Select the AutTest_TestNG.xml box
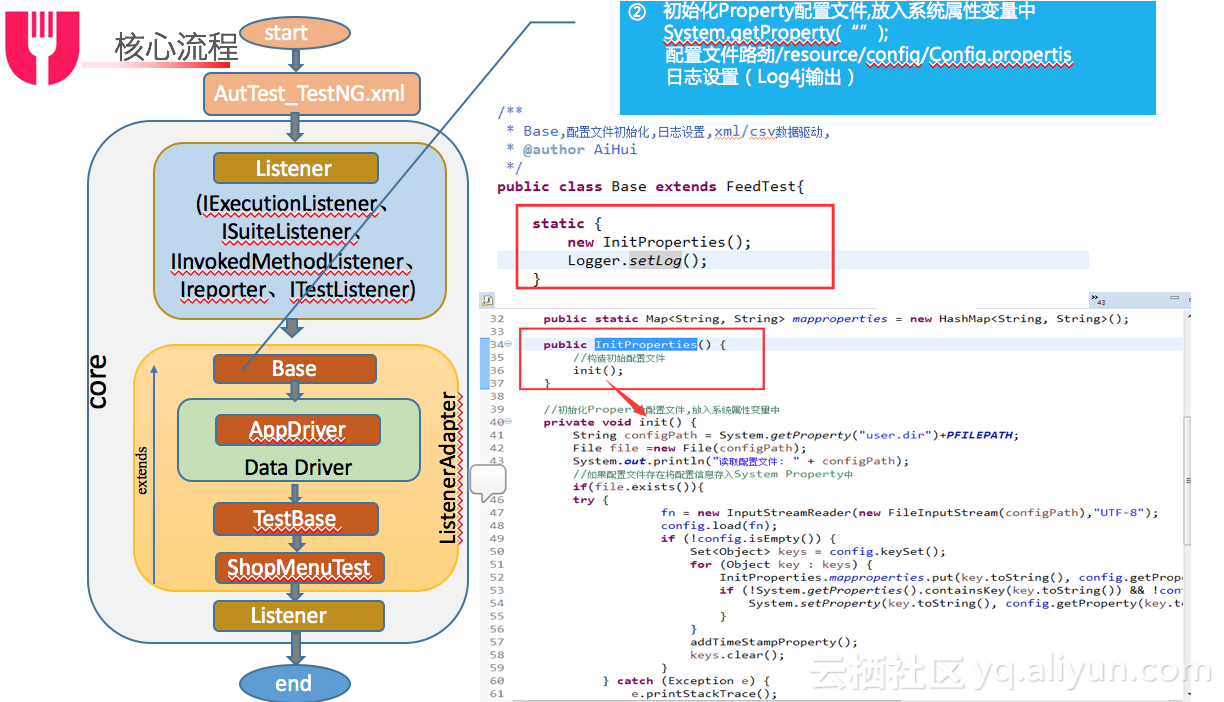 [310, 94]
